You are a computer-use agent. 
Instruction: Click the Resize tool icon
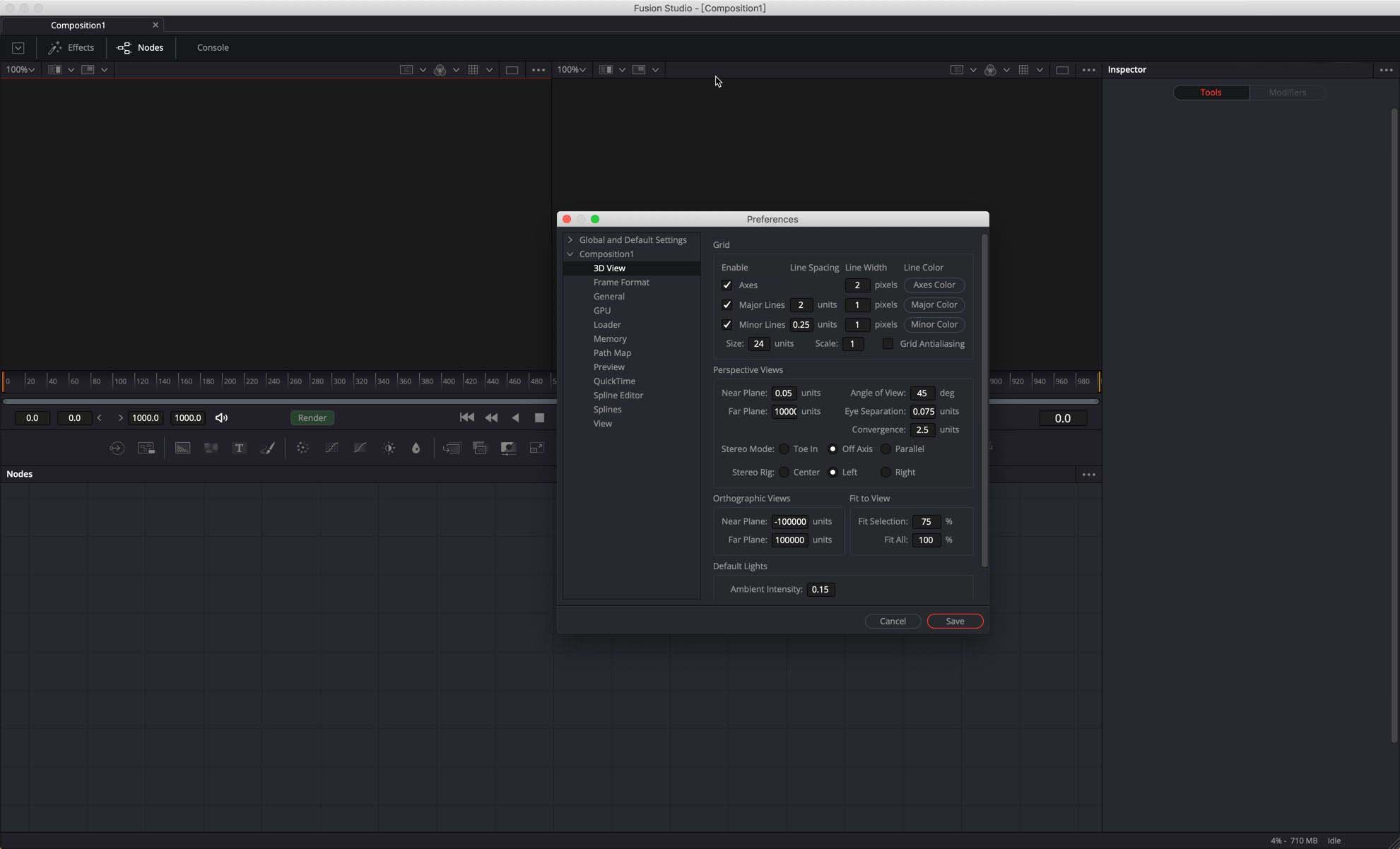click(537, 448)
